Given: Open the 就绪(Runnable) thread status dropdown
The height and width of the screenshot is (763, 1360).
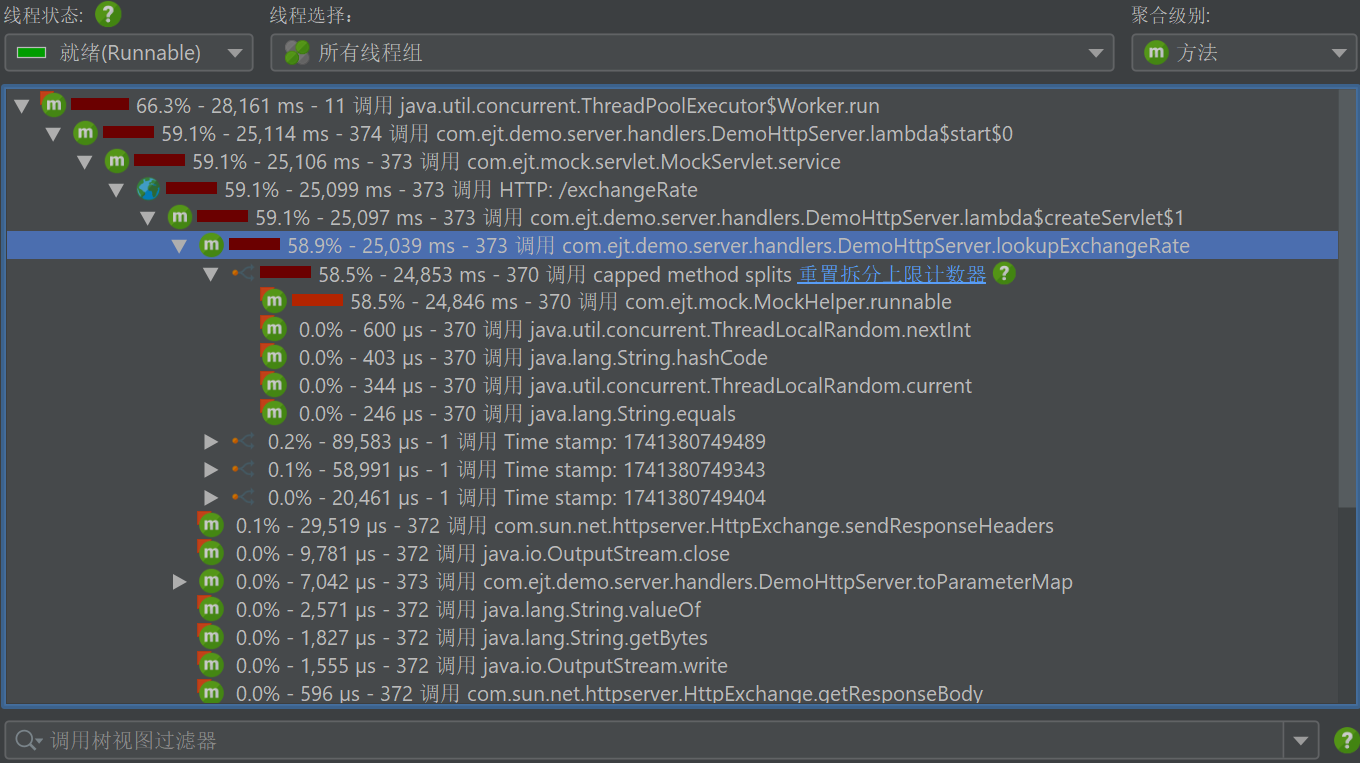Looking at the screenshot, I should (x=129, y=53).
